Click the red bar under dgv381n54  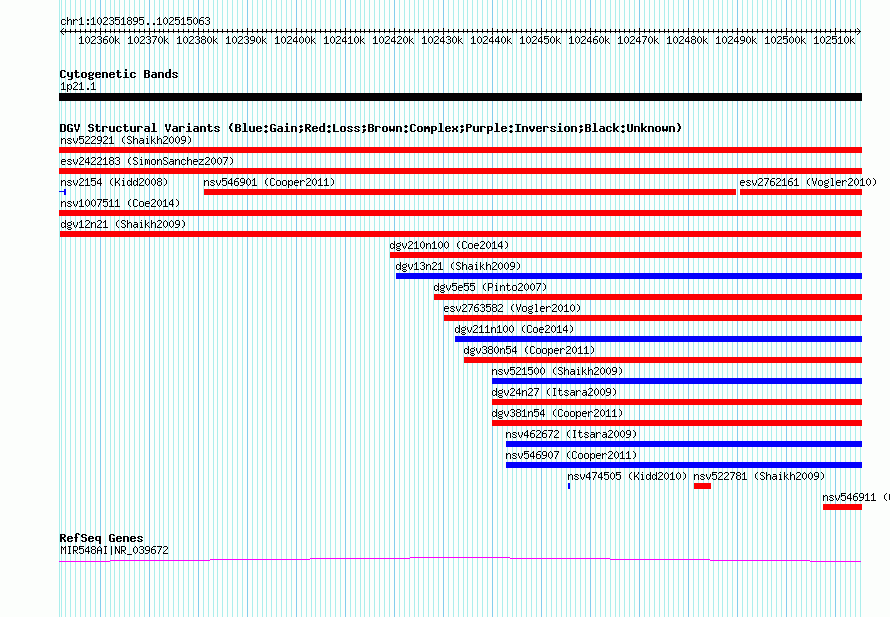677,423
